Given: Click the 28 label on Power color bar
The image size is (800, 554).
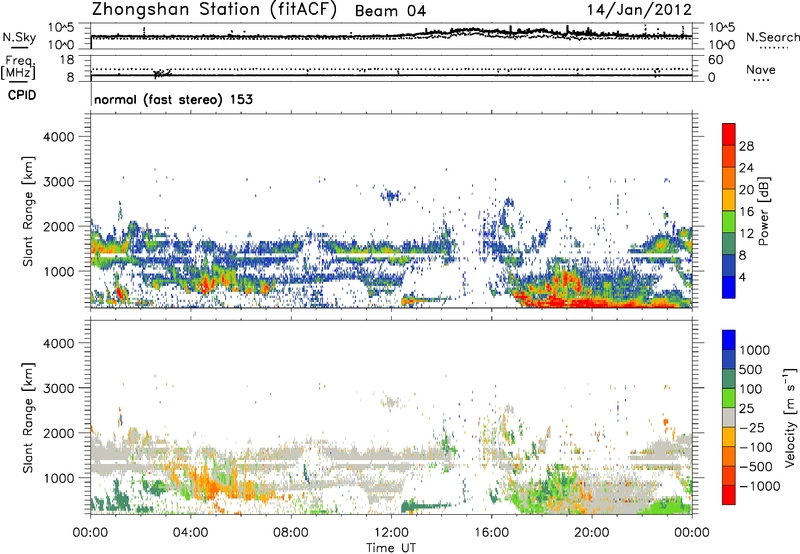Looking at the screenshot, I should coord(746,146).
